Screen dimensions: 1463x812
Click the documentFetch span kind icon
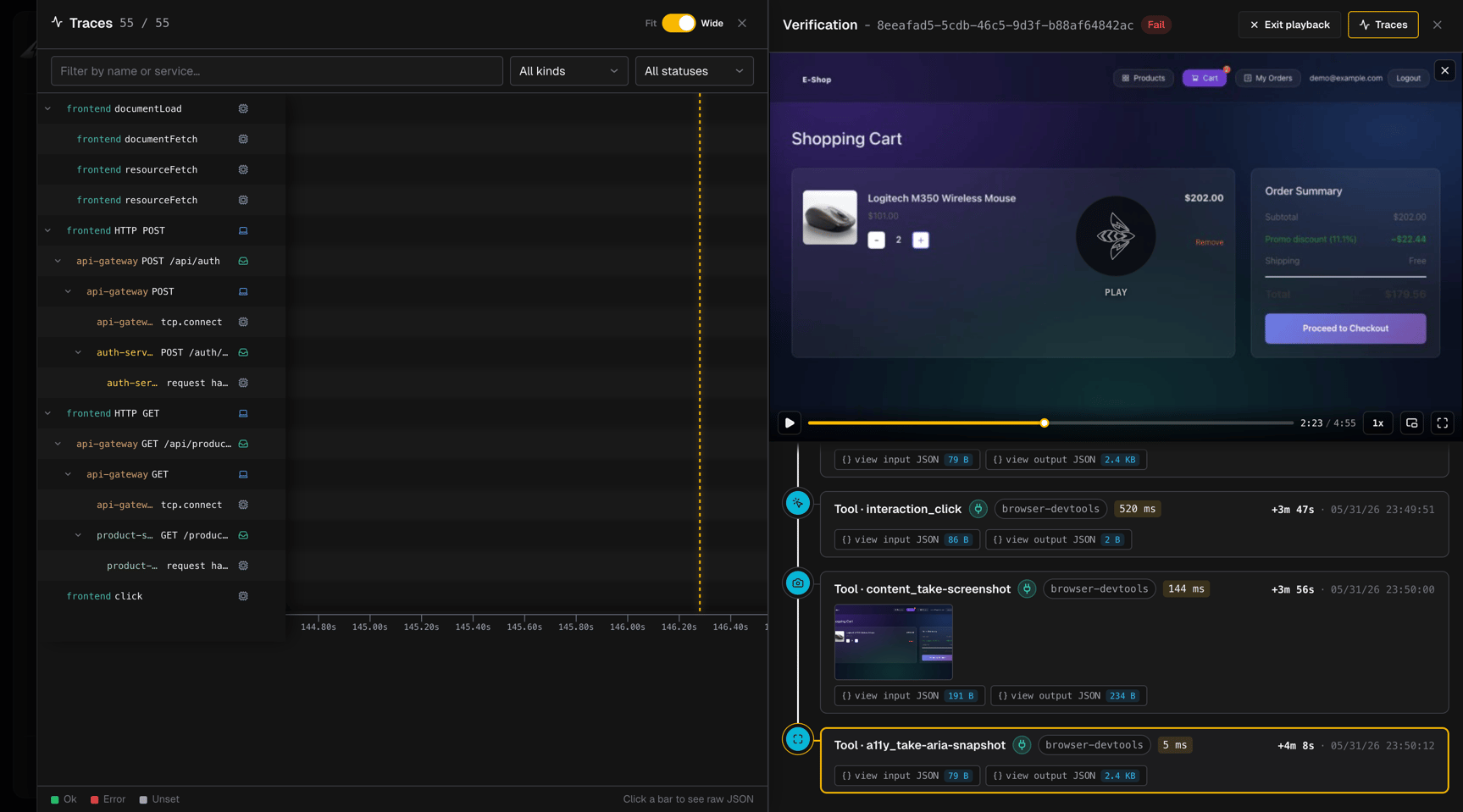point(243,139)
